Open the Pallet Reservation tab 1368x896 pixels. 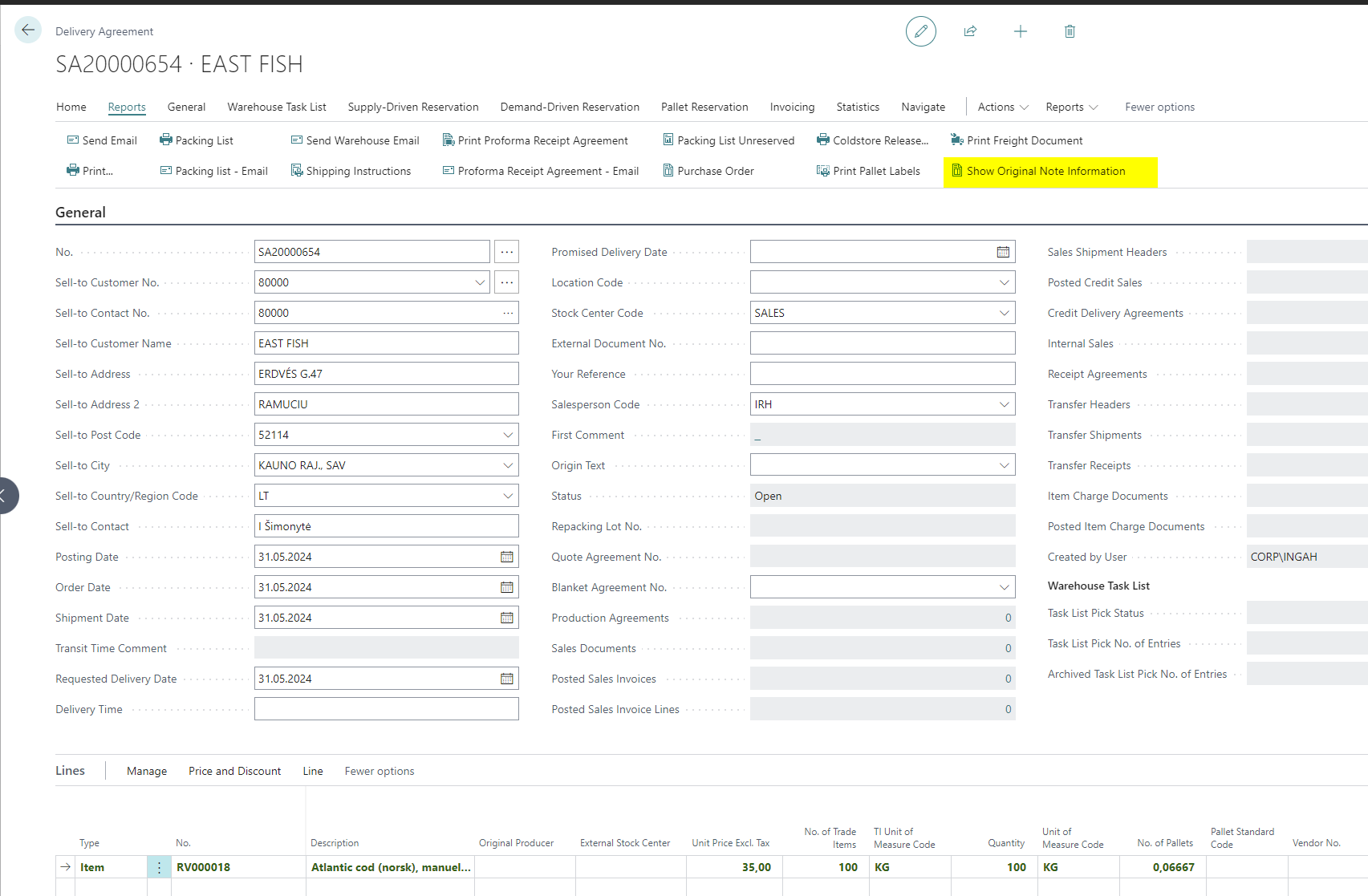704,107
